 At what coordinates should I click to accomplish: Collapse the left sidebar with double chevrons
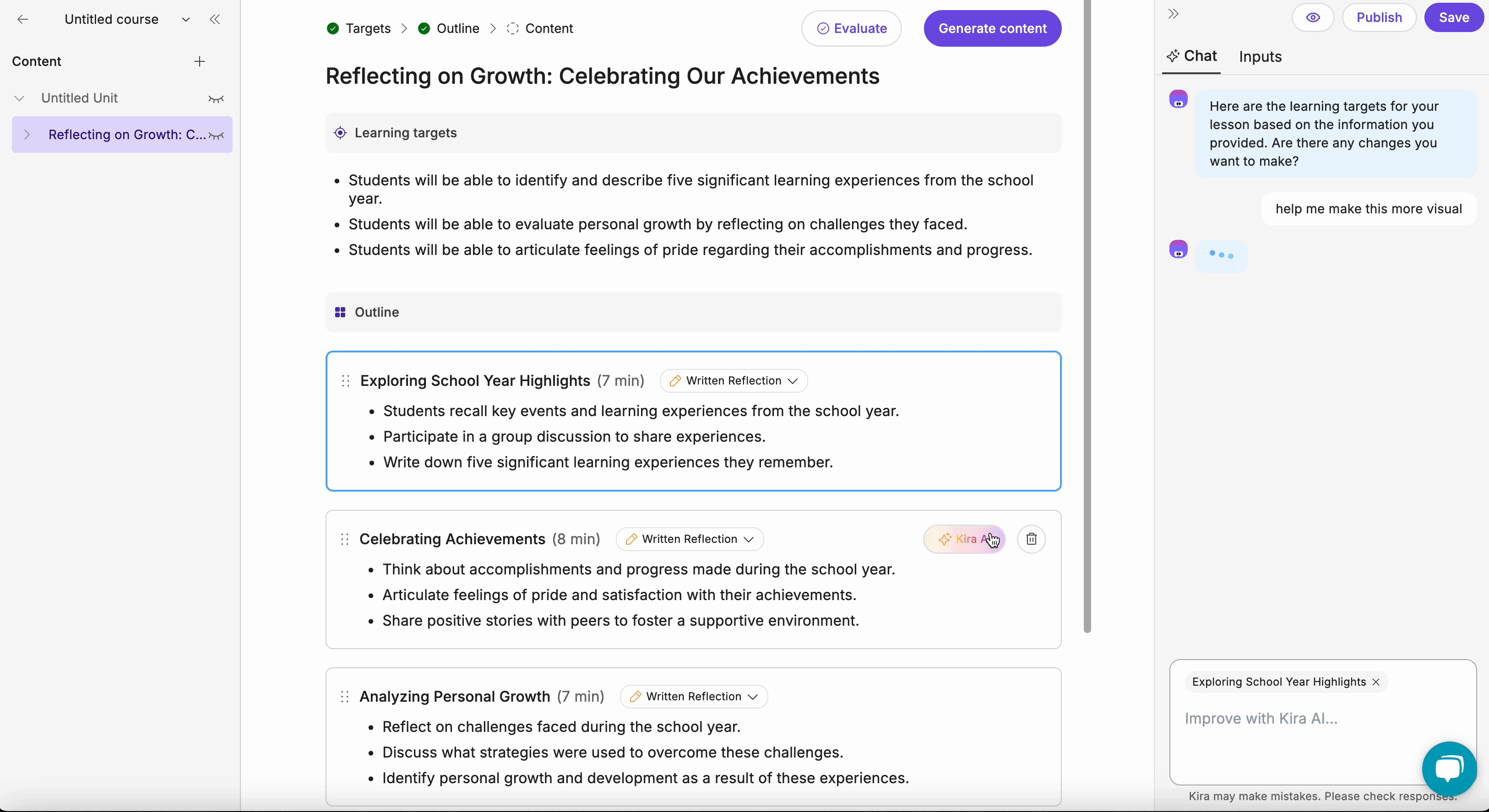point(215,19)
